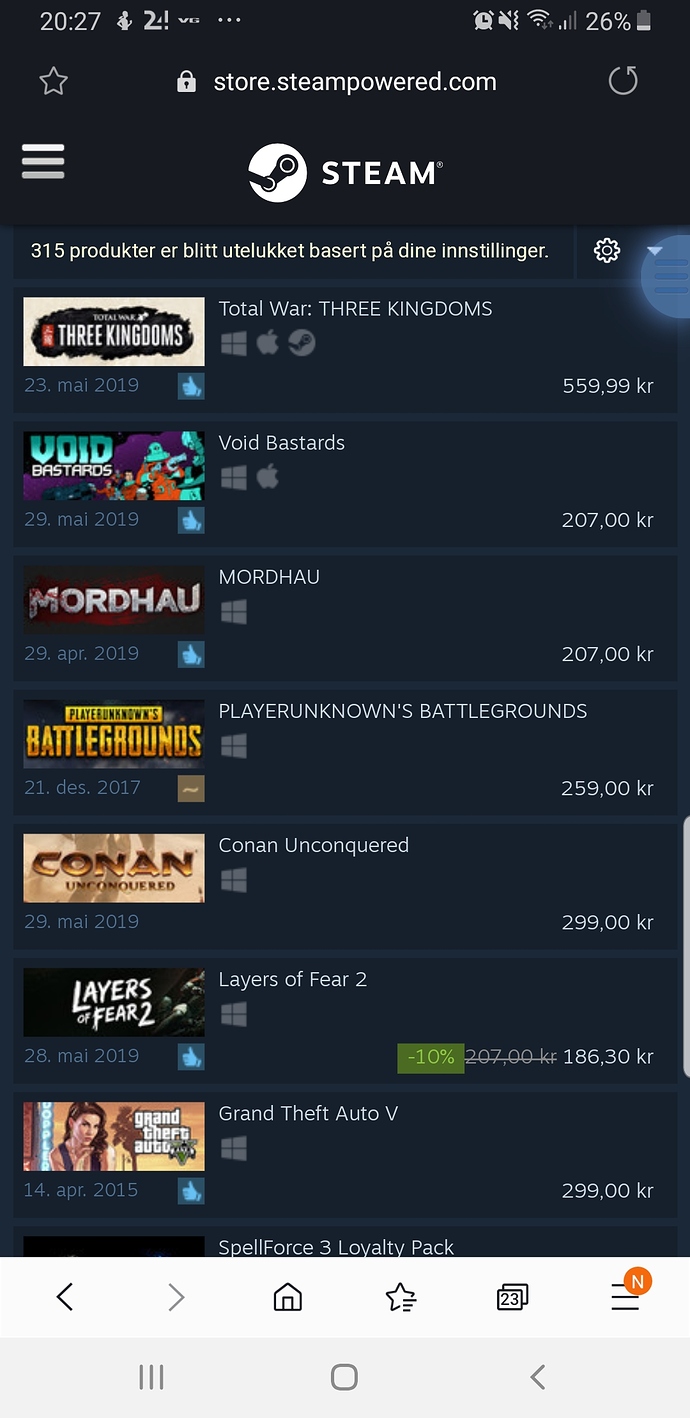Reload page using the refresh icon

623,81
